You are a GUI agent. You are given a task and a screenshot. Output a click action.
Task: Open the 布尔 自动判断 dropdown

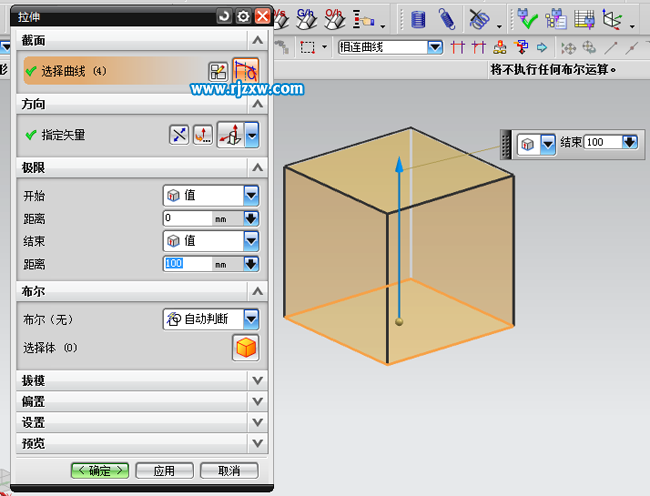pyautogui.click(x=251, y=319)
